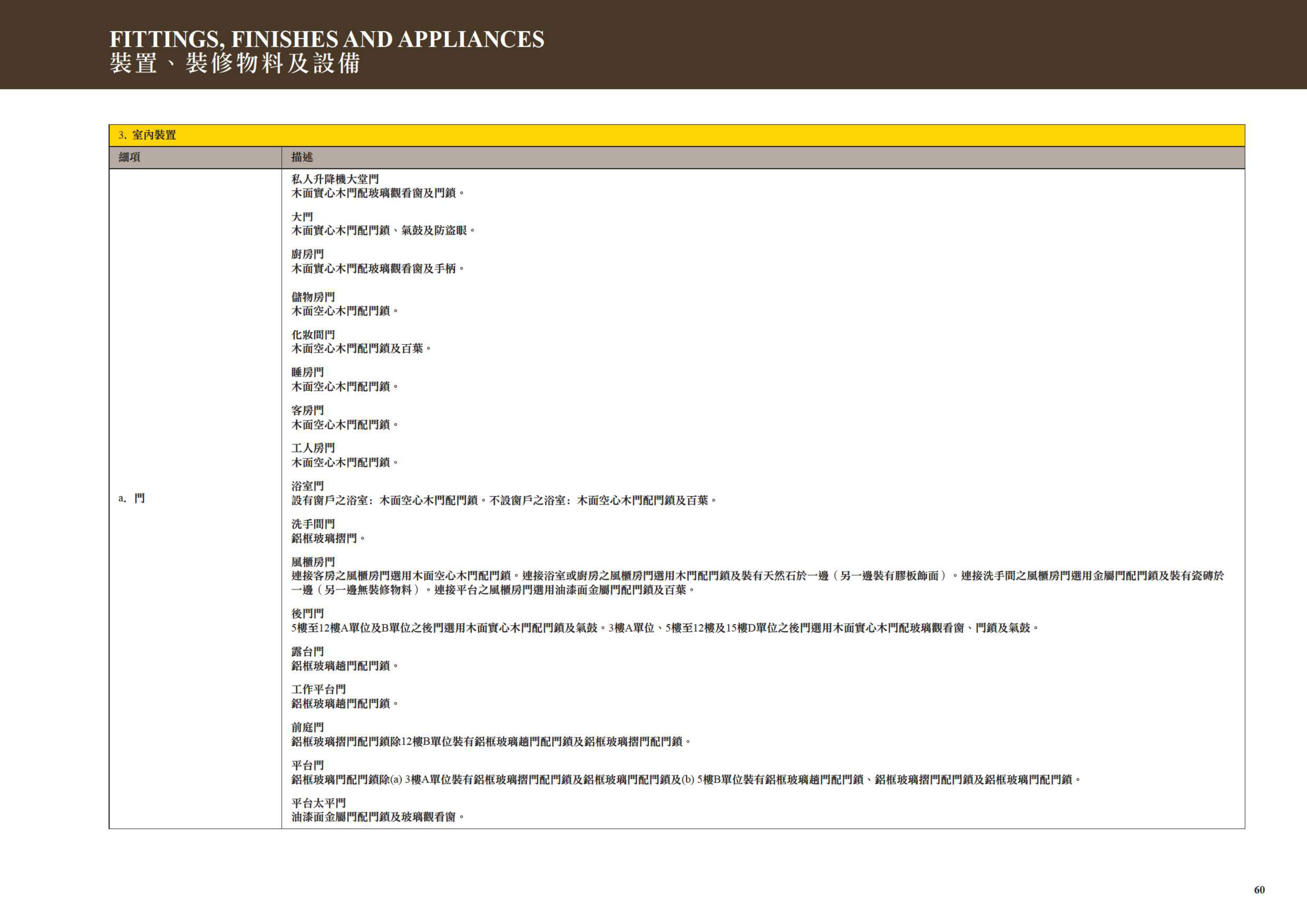
Task: Click the subheading '浴室門'
Action: tap(307, 486)
